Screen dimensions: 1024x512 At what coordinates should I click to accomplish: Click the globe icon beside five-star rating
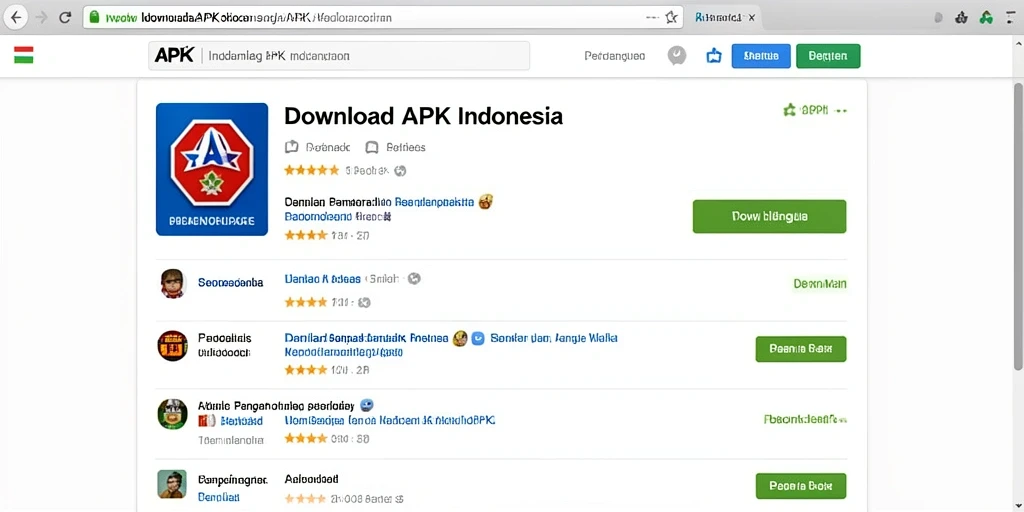click(x=400, y=170)
